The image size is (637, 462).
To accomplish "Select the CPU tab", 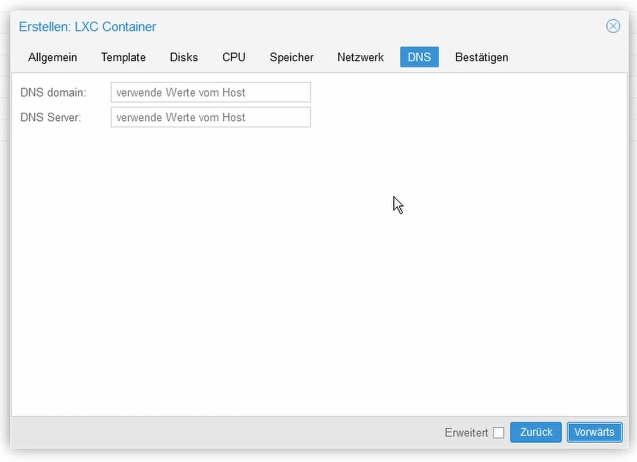I will [234, 57].
